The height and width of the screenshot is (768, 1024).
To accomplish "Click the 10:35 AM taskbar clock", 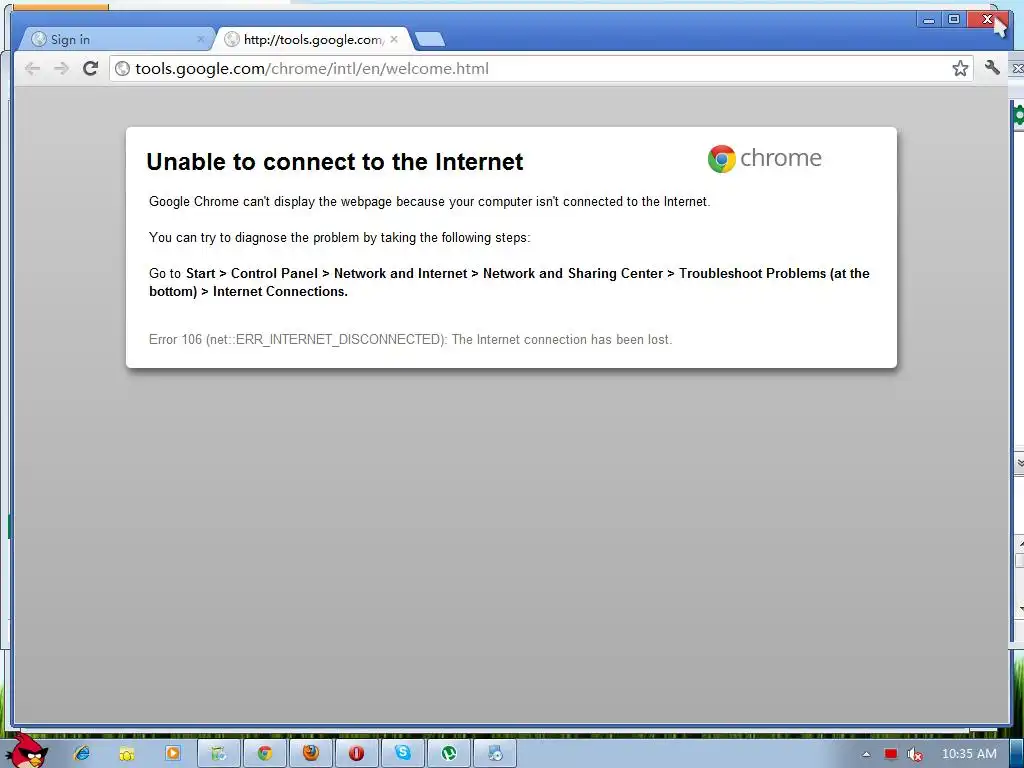I will (968, 754).
